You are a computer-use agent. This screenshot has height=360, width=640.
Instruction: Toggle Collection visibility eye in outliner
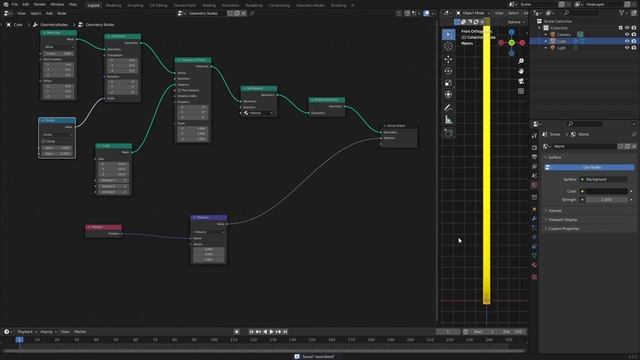pyautogui.click(x=627, y=28)
